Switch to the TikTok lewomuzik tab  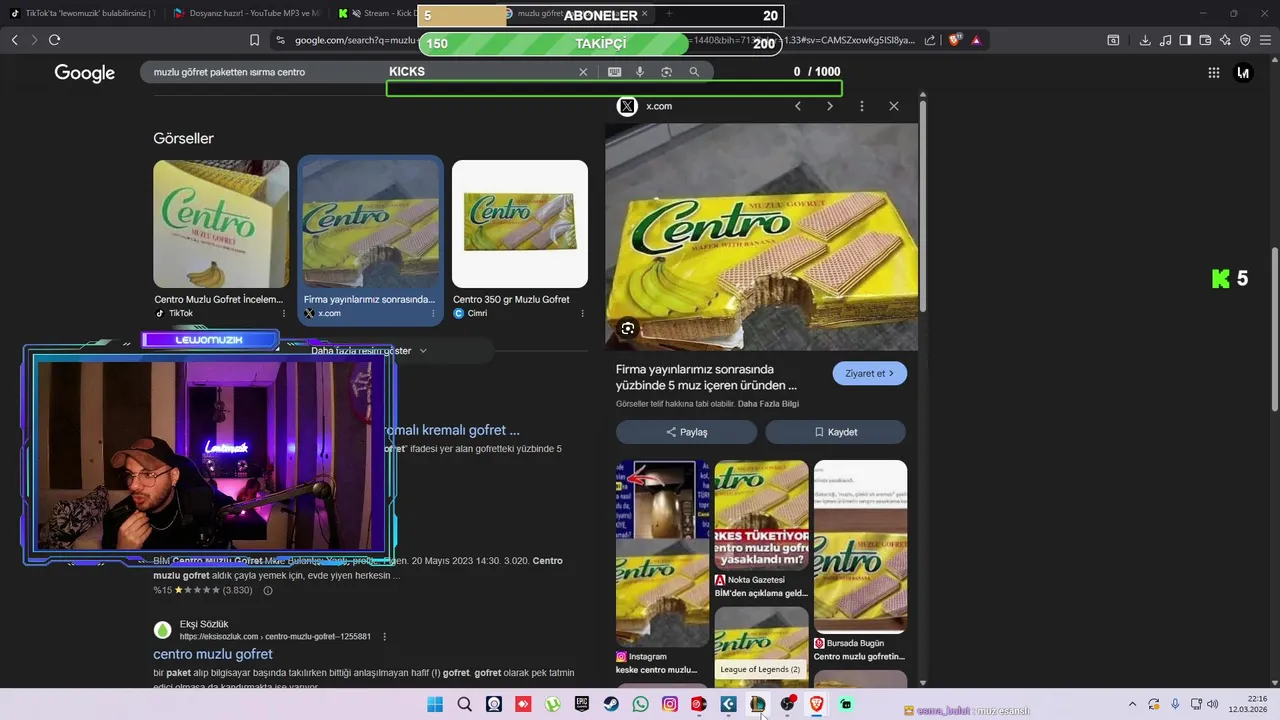tap(82, 14)
